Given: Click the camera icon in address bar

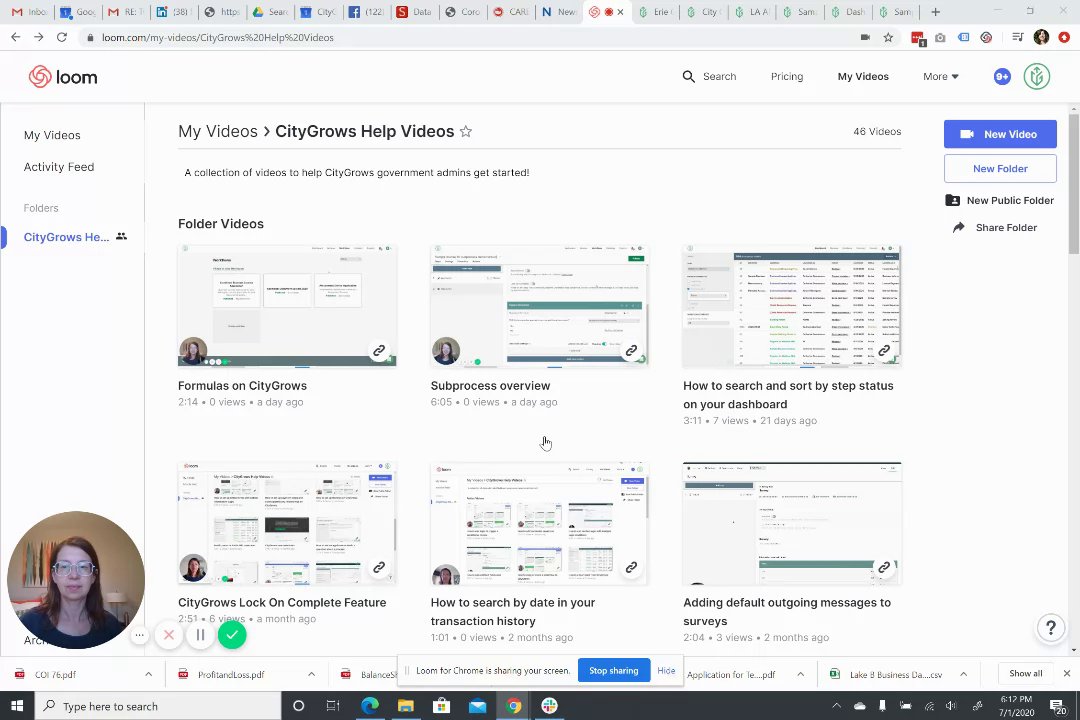Looking at the screenshot, I should tap(865, 37).
